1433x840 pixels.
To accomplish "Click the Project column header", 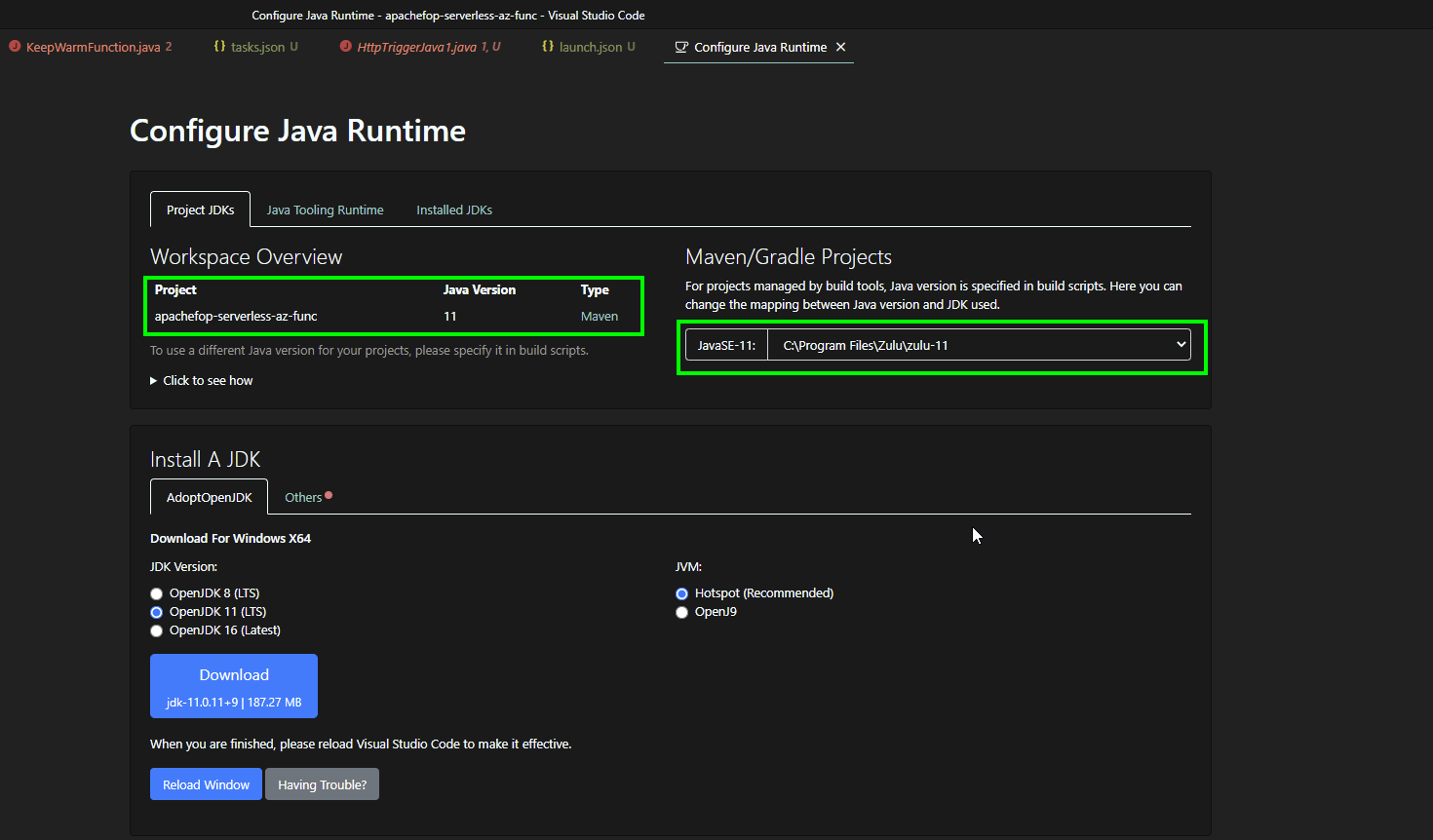I will pos(175,289).
